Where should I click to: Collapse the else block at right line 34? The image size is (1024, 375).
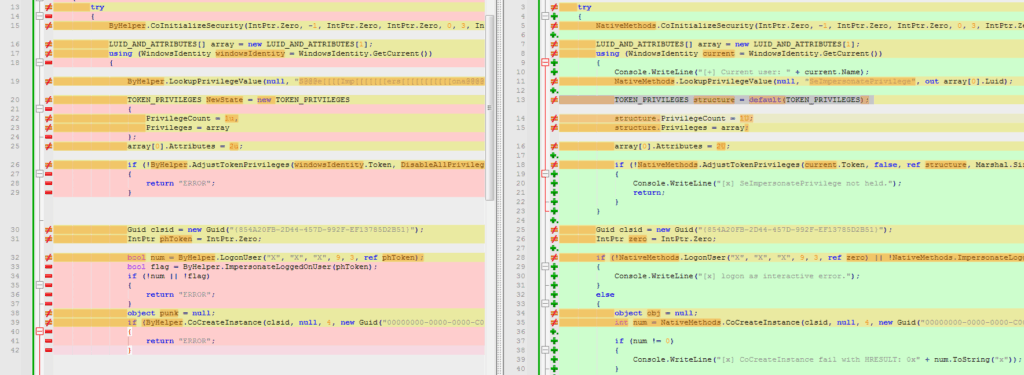pyautogui.click(x=545, y=304)
